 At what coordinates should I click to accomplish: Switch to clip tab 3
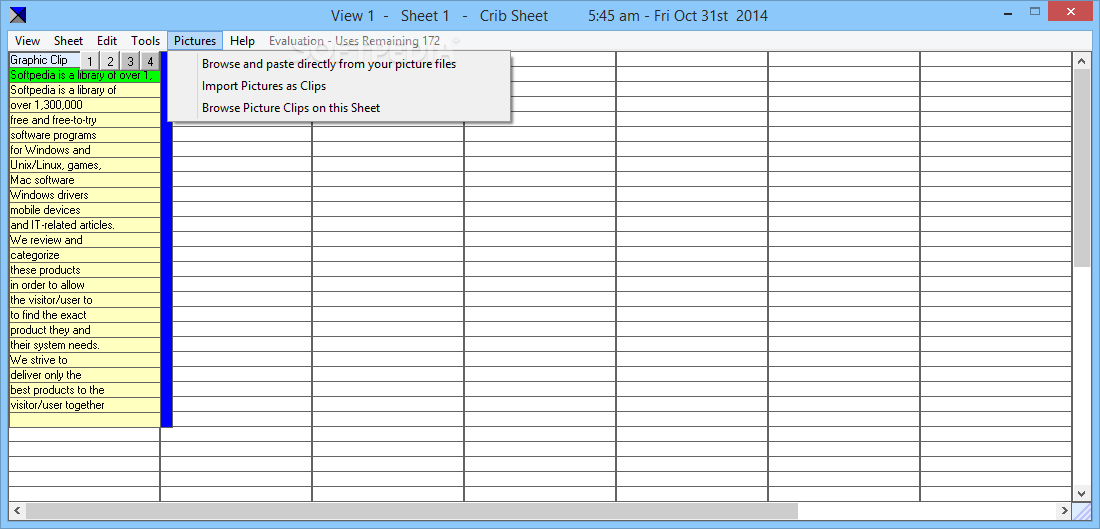pyautogui.click(x=130, y=61)
